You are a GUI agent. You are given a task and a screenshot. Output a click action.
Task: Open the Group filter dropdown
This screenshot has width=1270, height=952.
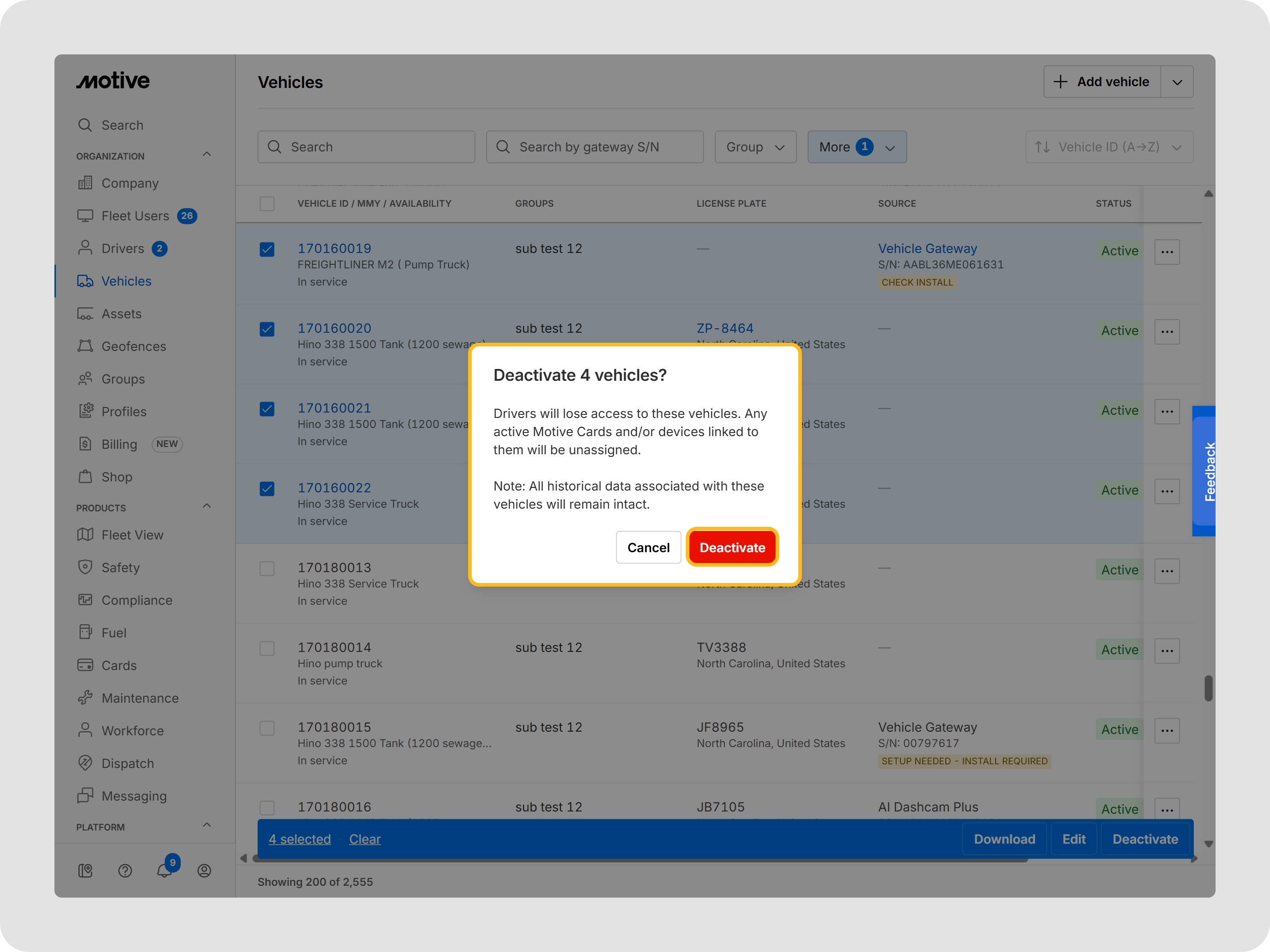pos(755,147)
